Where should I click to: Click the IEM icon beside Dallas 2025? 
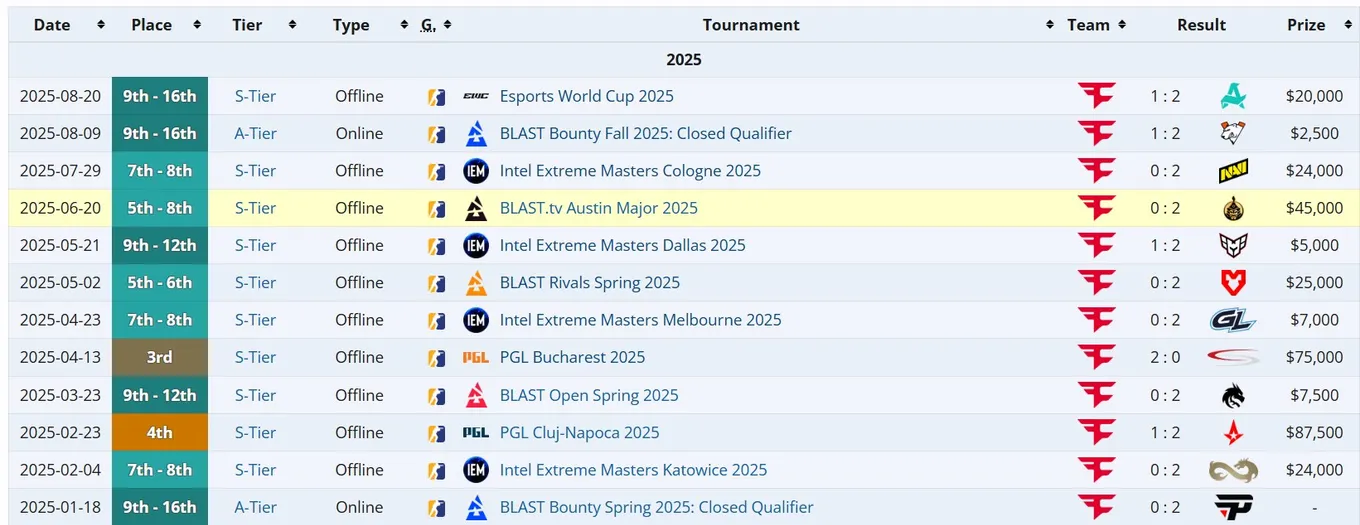click(476, 245)
